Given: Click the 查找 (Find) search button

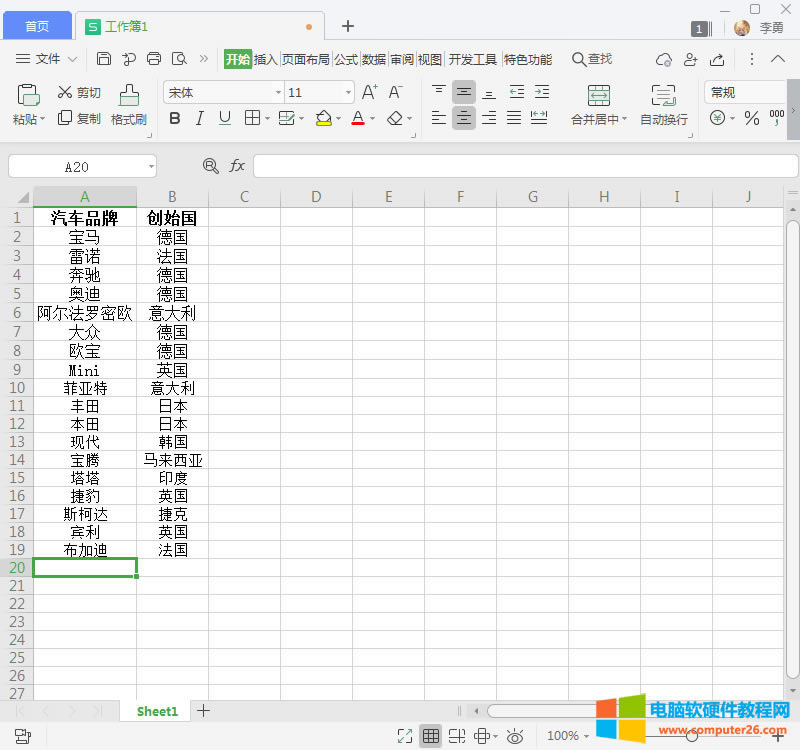Looking at the screenshot, I should click(591, 59).
